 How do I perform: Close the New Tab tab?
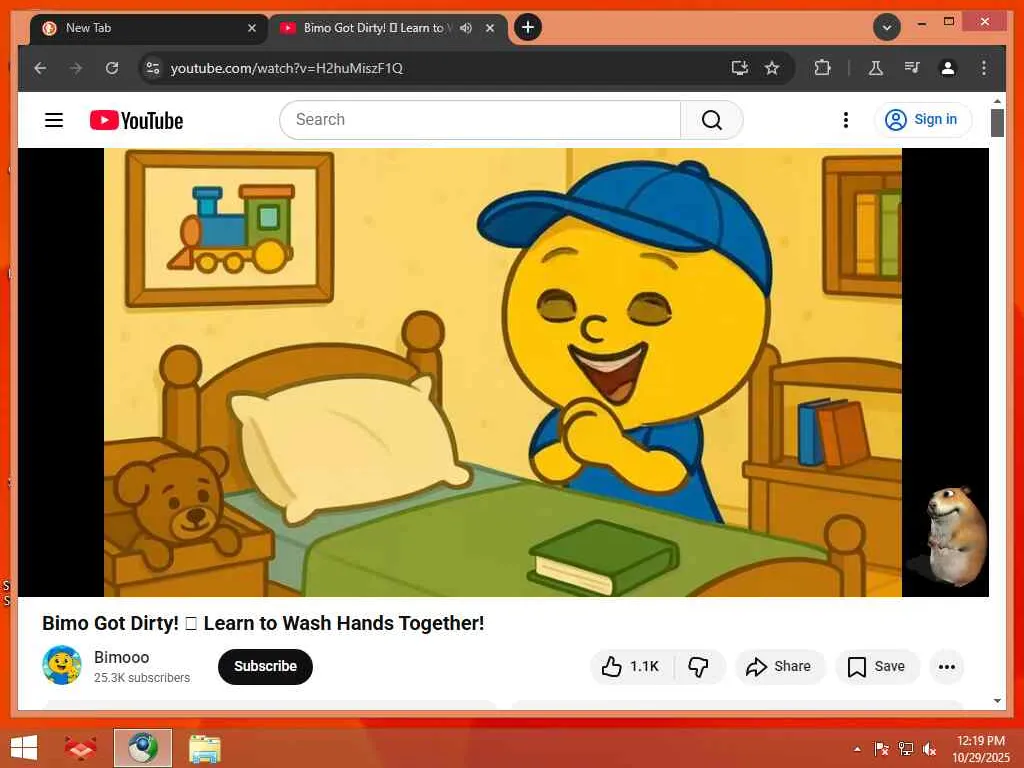pyautogui.click(x=251, y=28)
